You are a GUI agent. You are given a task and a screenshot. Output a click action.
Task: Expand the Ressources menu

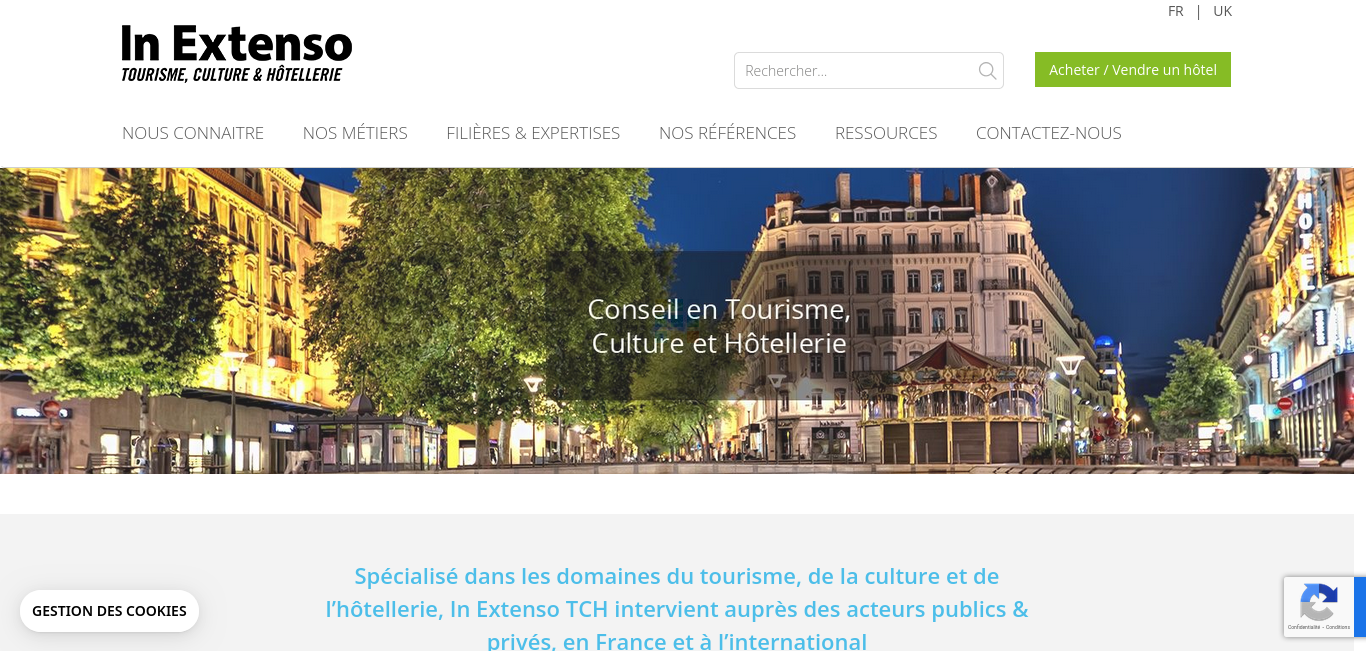coord(886,133)
